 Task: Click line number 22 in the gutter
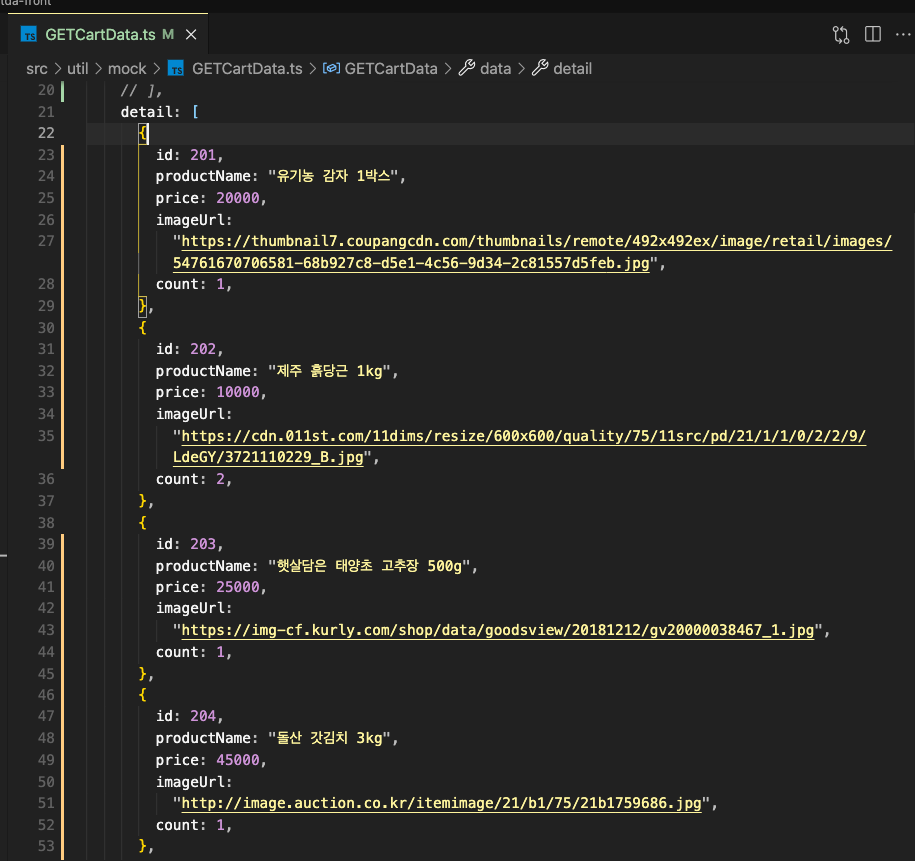(x=46, y=134)
